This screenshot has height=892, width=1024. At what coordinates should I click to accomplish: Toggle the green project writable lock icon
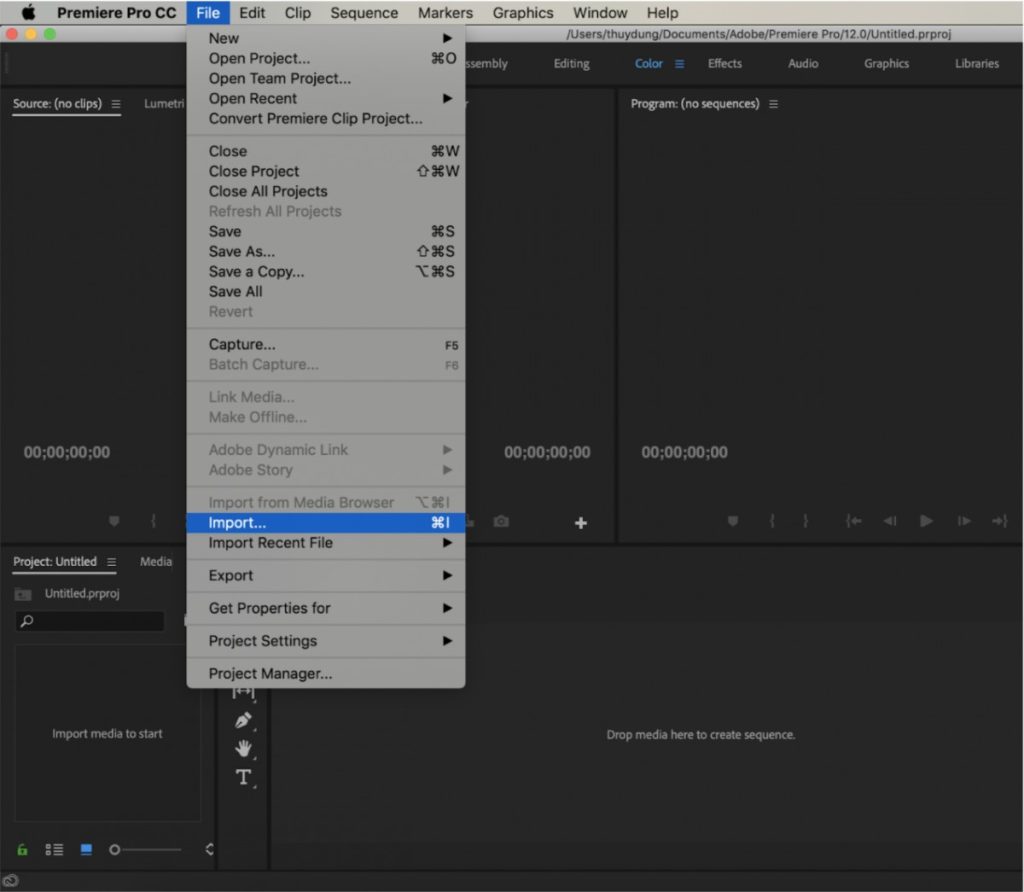[23, 849]
